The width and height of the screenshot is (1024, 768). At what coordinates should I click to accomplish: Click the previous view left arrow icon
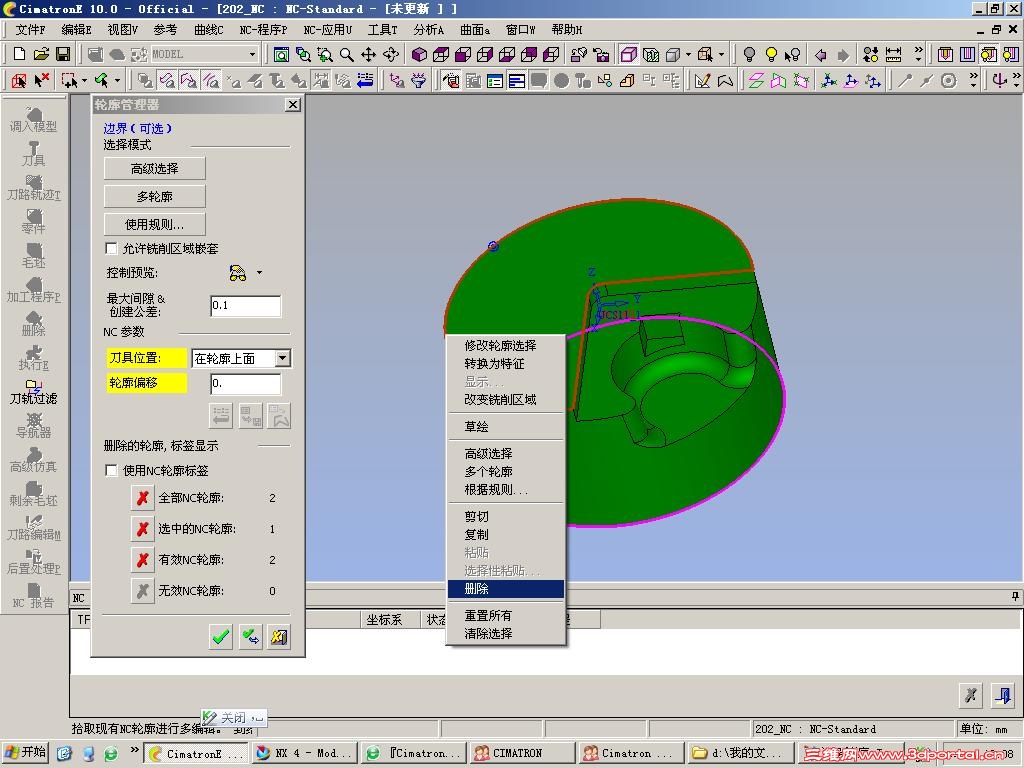(x=821, y=55)
